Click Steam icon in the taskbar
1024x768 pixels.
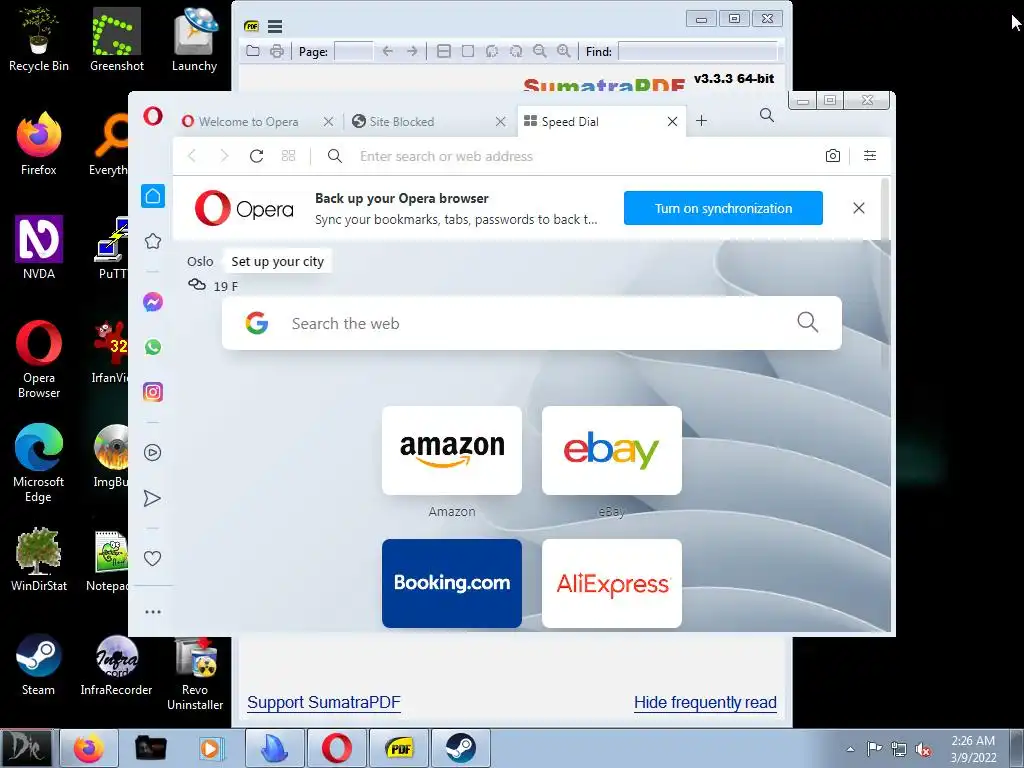[x=461, y=748]
